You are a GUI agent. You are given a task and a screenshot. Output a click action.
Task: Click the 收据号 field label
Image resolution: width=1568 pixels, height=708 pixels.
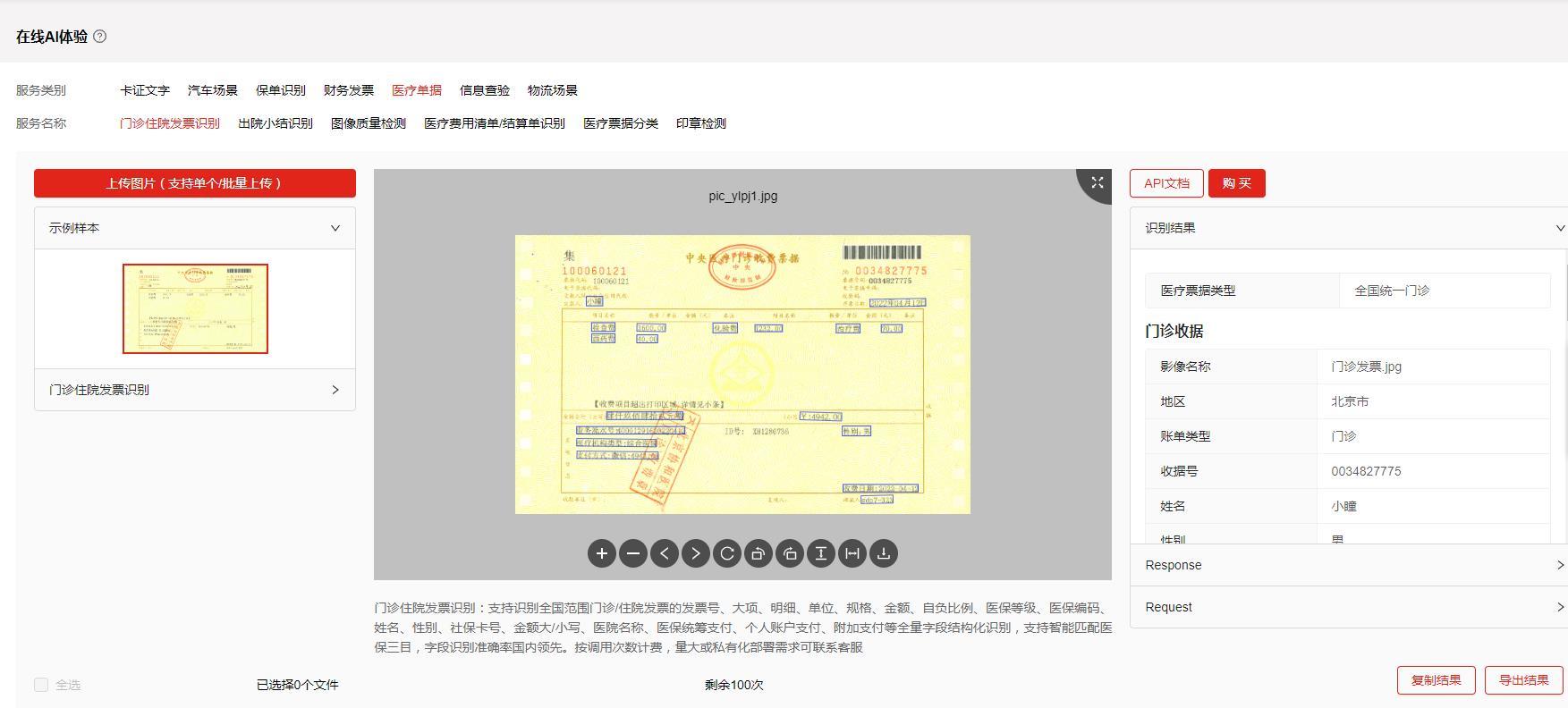[x=1179, y=471]
